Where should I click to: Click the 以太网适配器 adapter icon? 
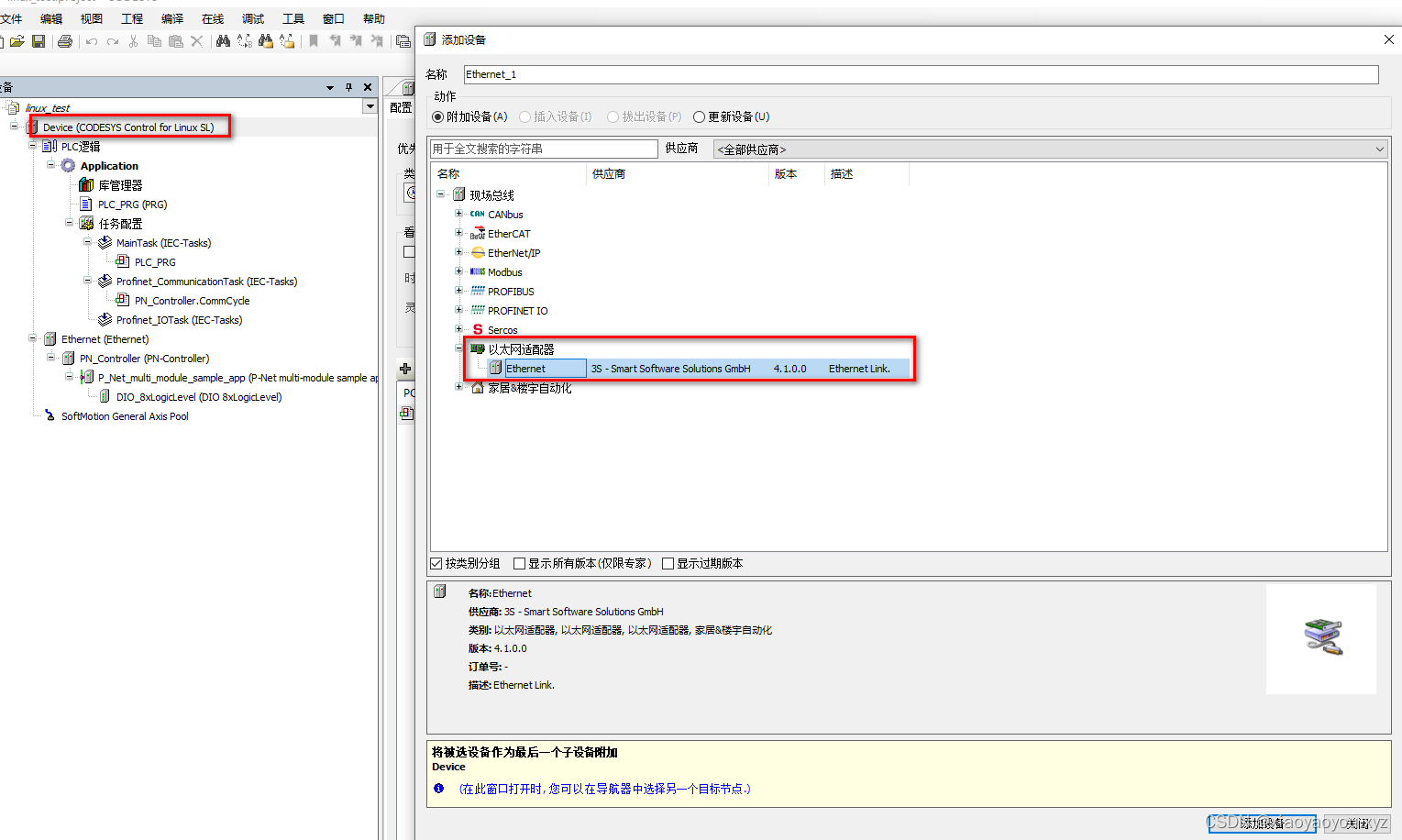[x=477, y=349]
